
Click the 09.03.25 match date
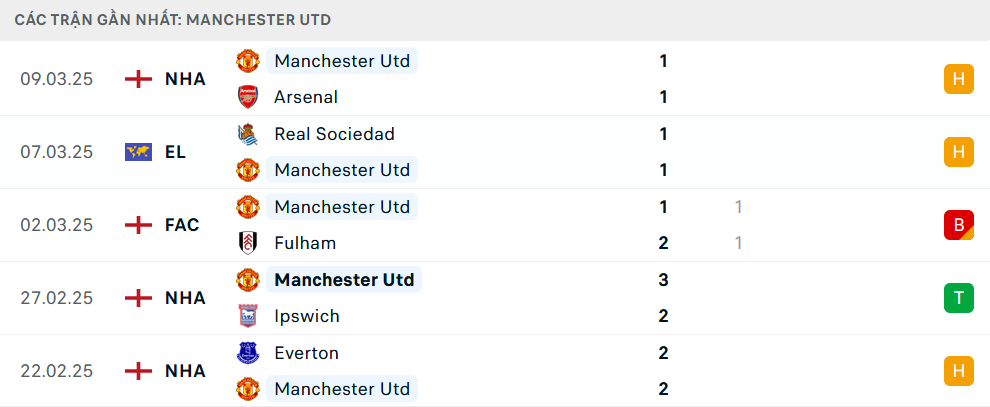[x=57, y=79]
